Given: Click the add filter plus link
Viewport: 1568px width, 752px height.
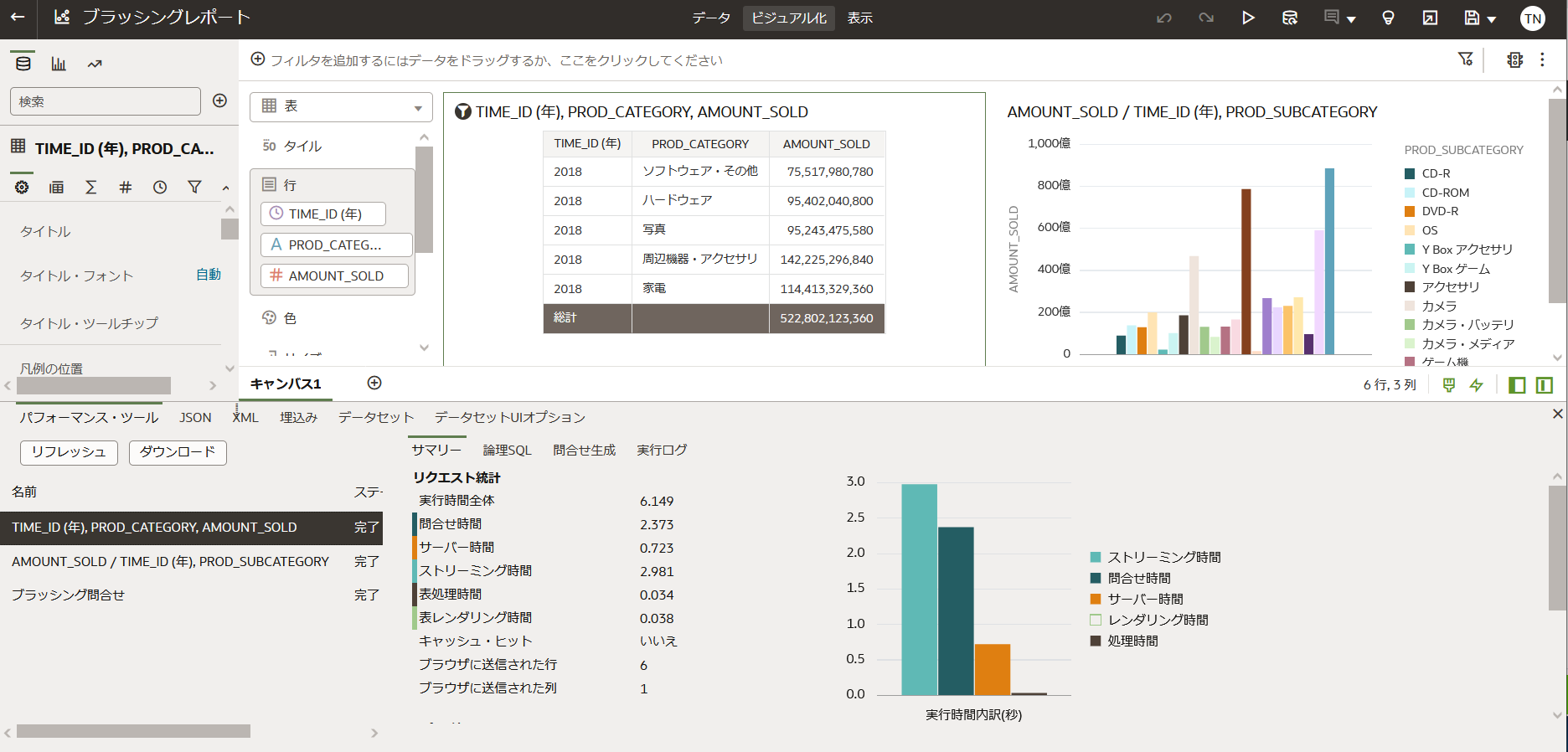Looking at the screenshot, I should pyautogui.click(x=258, y=59).
